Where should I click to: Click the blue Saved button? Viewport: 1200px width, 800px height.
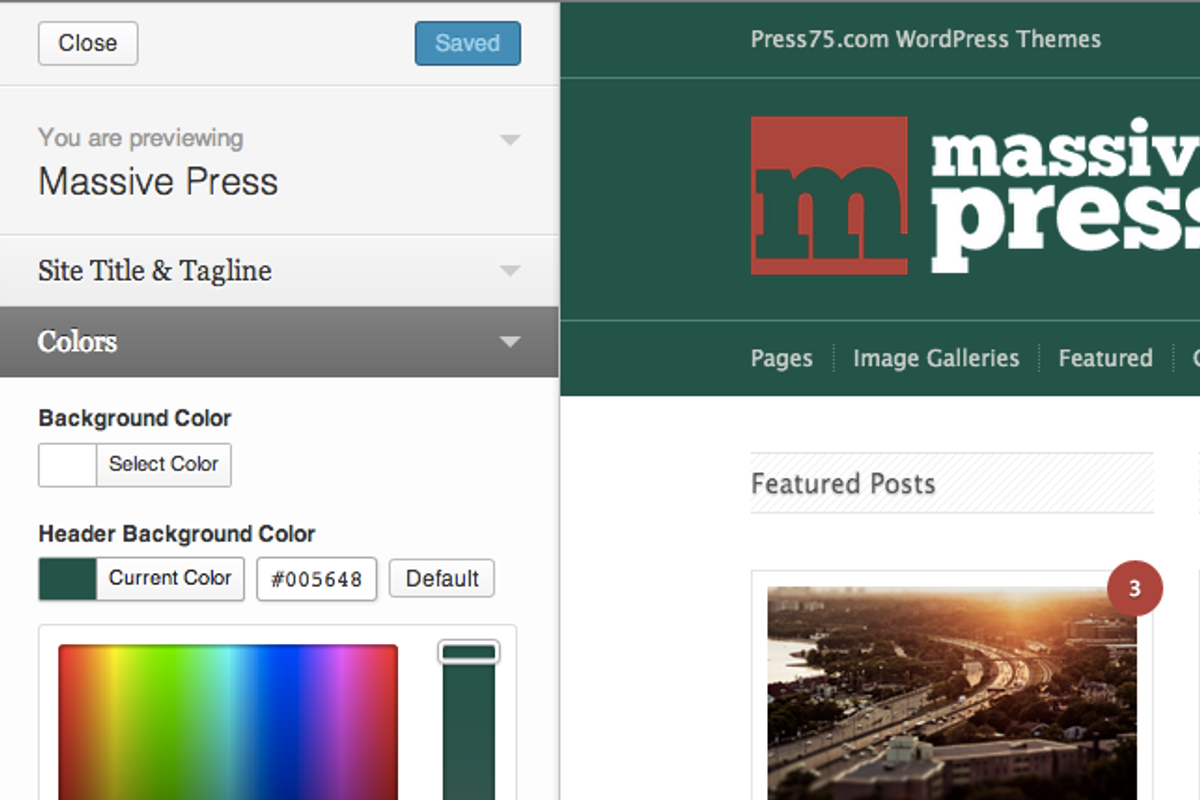click(468, 43)
